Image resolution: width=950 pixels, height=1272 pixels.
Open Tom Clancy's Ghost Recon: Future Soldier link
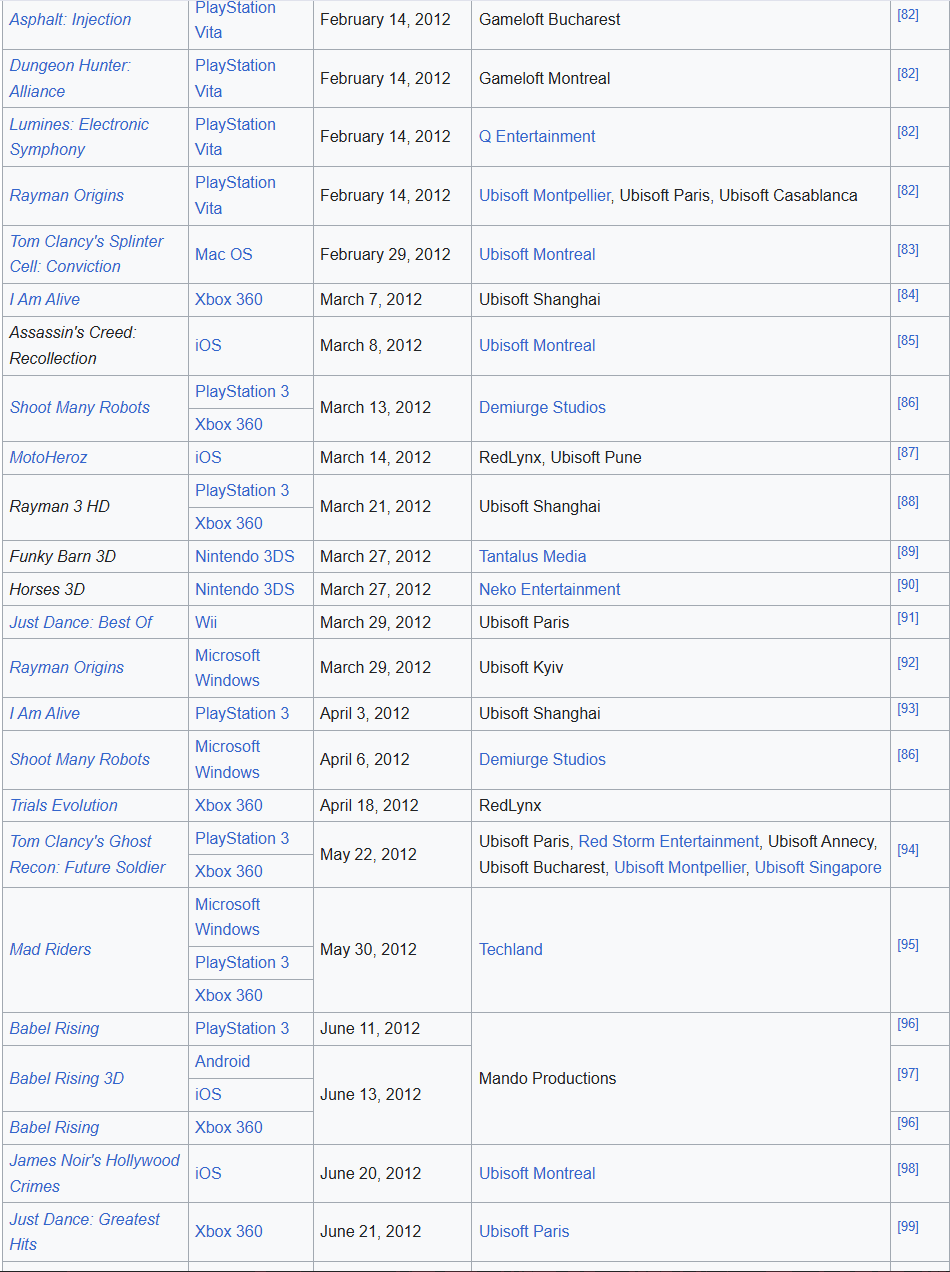pos(88,854)
